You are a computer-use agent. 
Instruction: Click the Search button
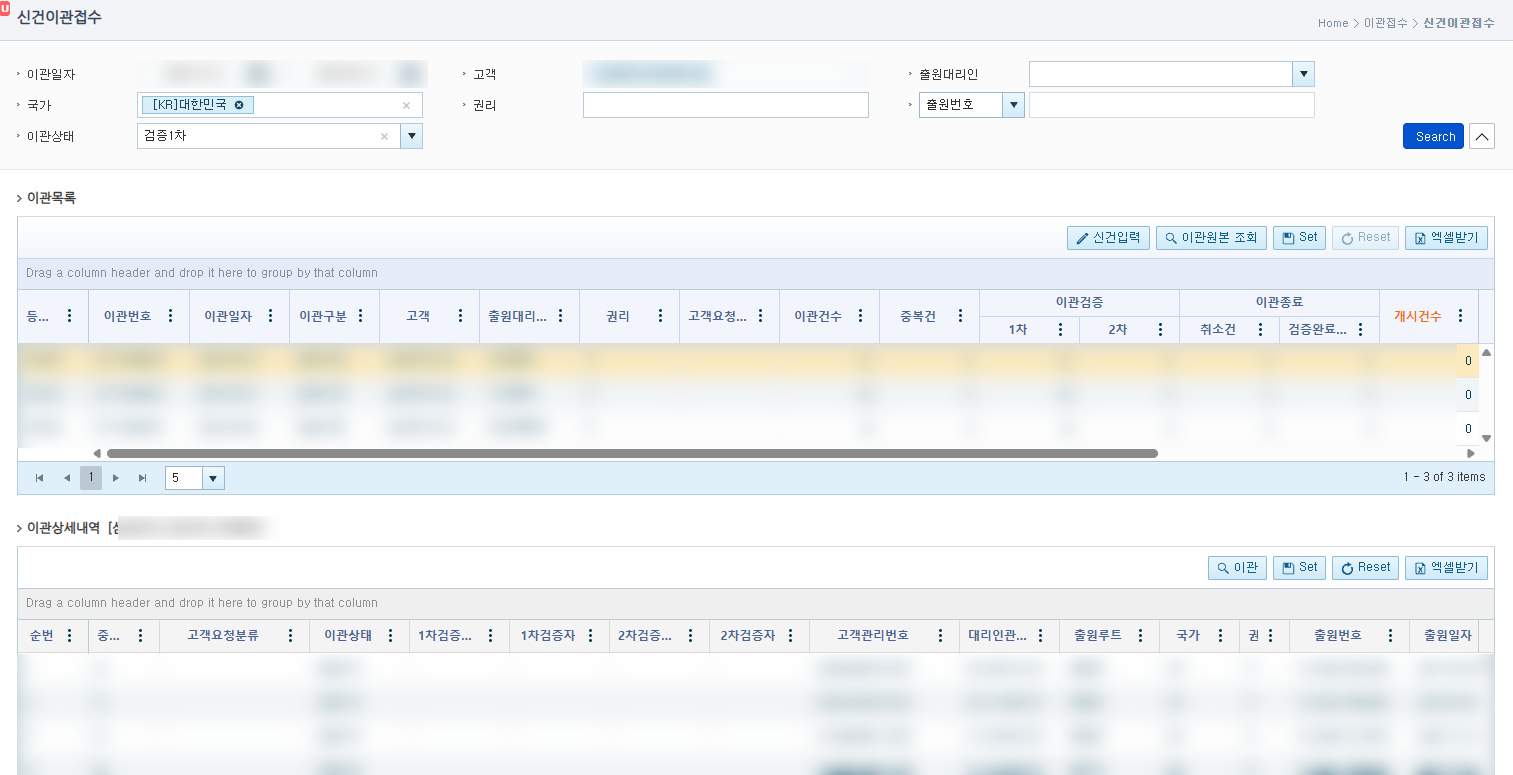pos(1433,137)
